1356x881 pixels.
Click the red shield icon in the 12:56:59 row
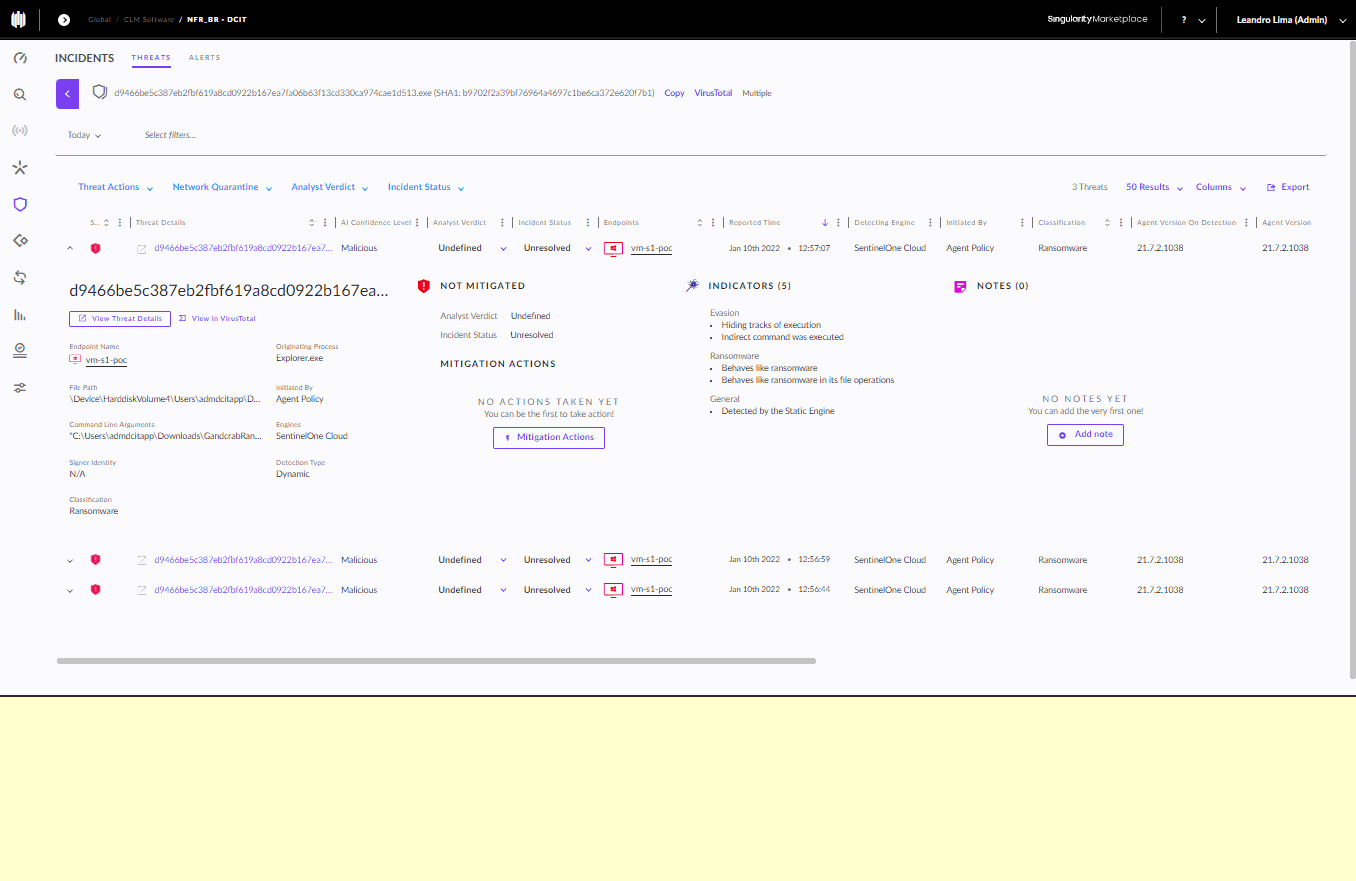[x=96, y=560]
